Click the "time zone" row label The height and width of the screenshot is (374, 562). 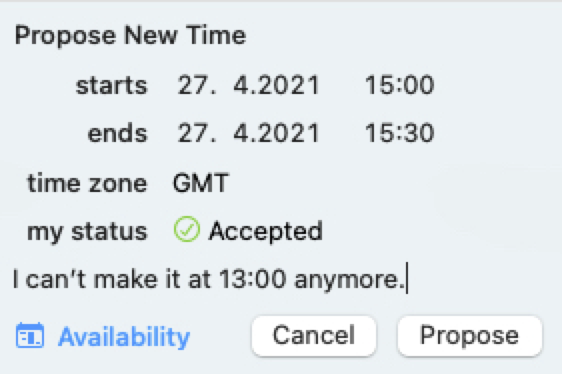click(87, 183)
